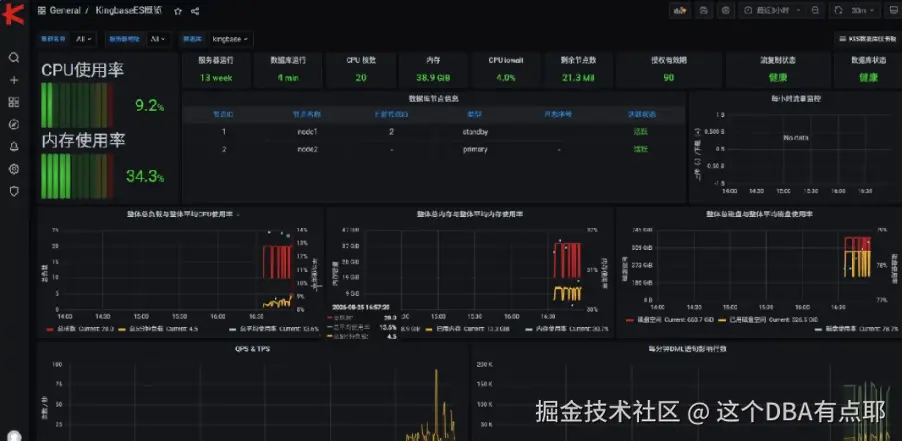Sort table by the rightmost column header
Viewport: 902px width, 441px height.
coord(641,114)
